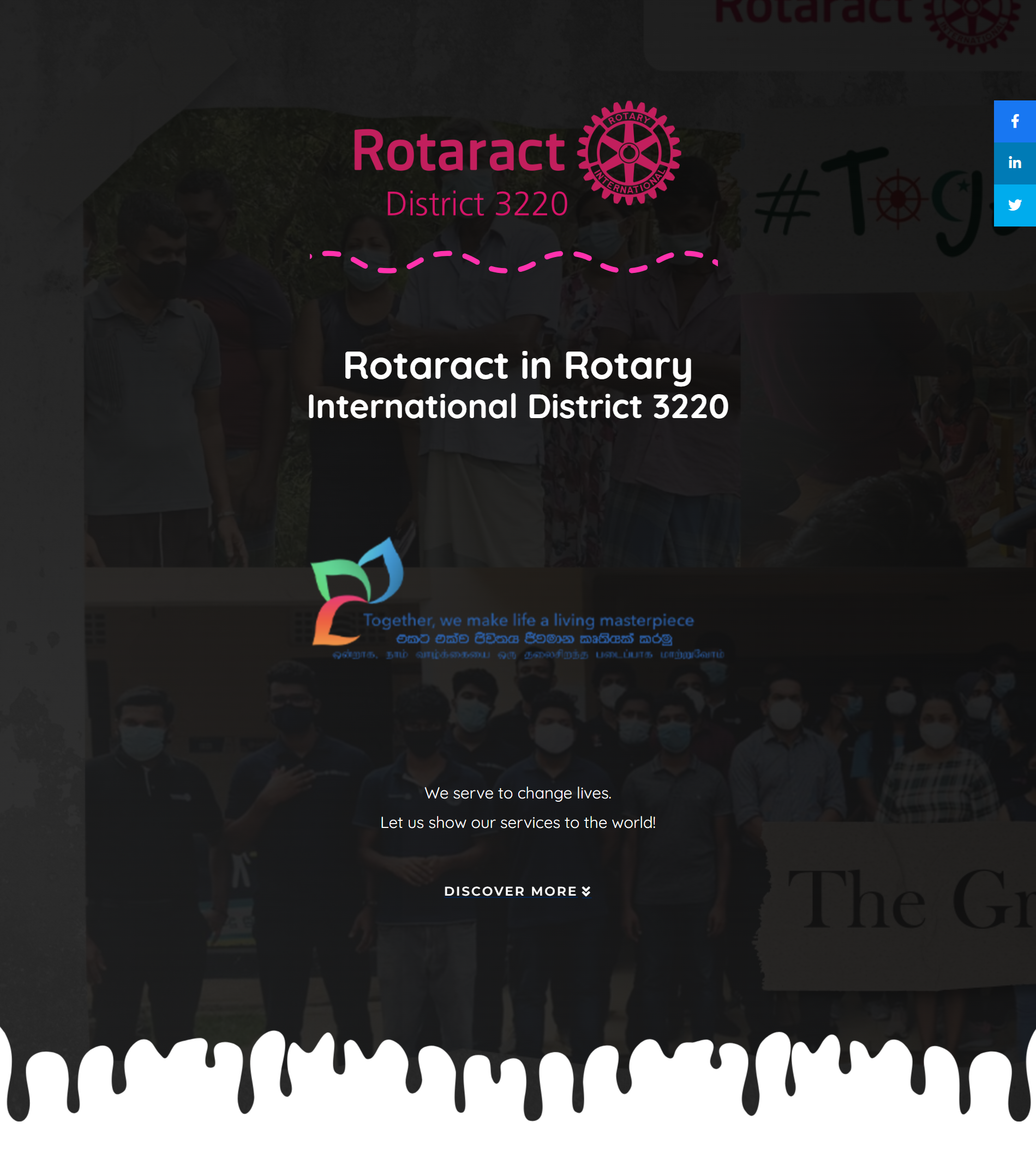Click the double chevron beside Discover More
Viewport: 1036px width, 1174px height.
click(x=586, y=891)
